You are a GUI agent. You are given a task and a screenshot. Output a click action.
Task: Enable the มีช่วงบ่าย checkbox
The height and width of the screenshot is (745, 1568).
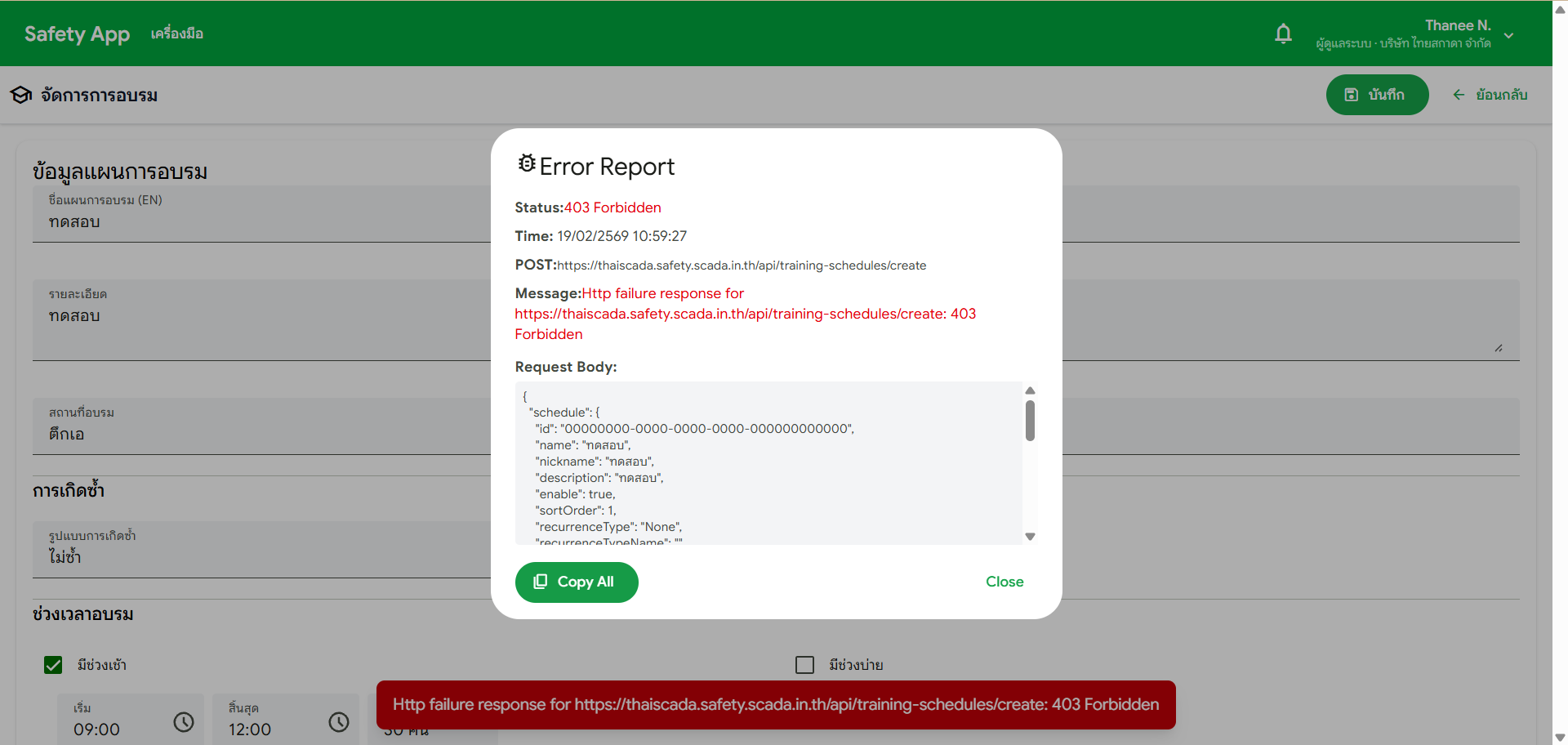tap(804, 665)
